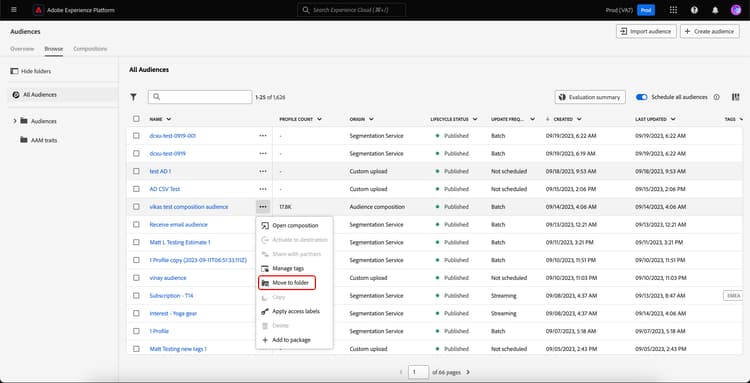Image resolution: width=750 pixels, height=383 pixels.
Task: Switch to the Compositions tab
Action: point(90,49)
